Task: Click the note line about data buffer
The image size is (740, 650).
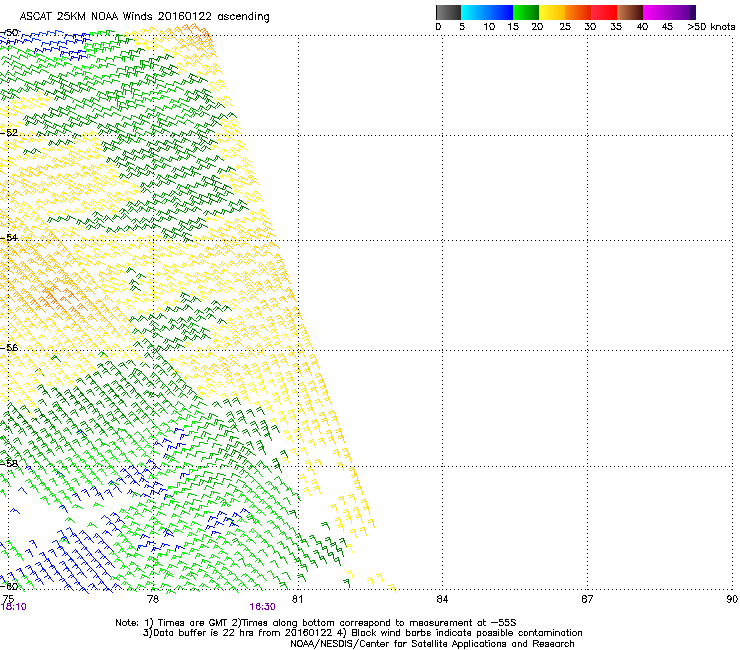Action: tap(362, 633)
